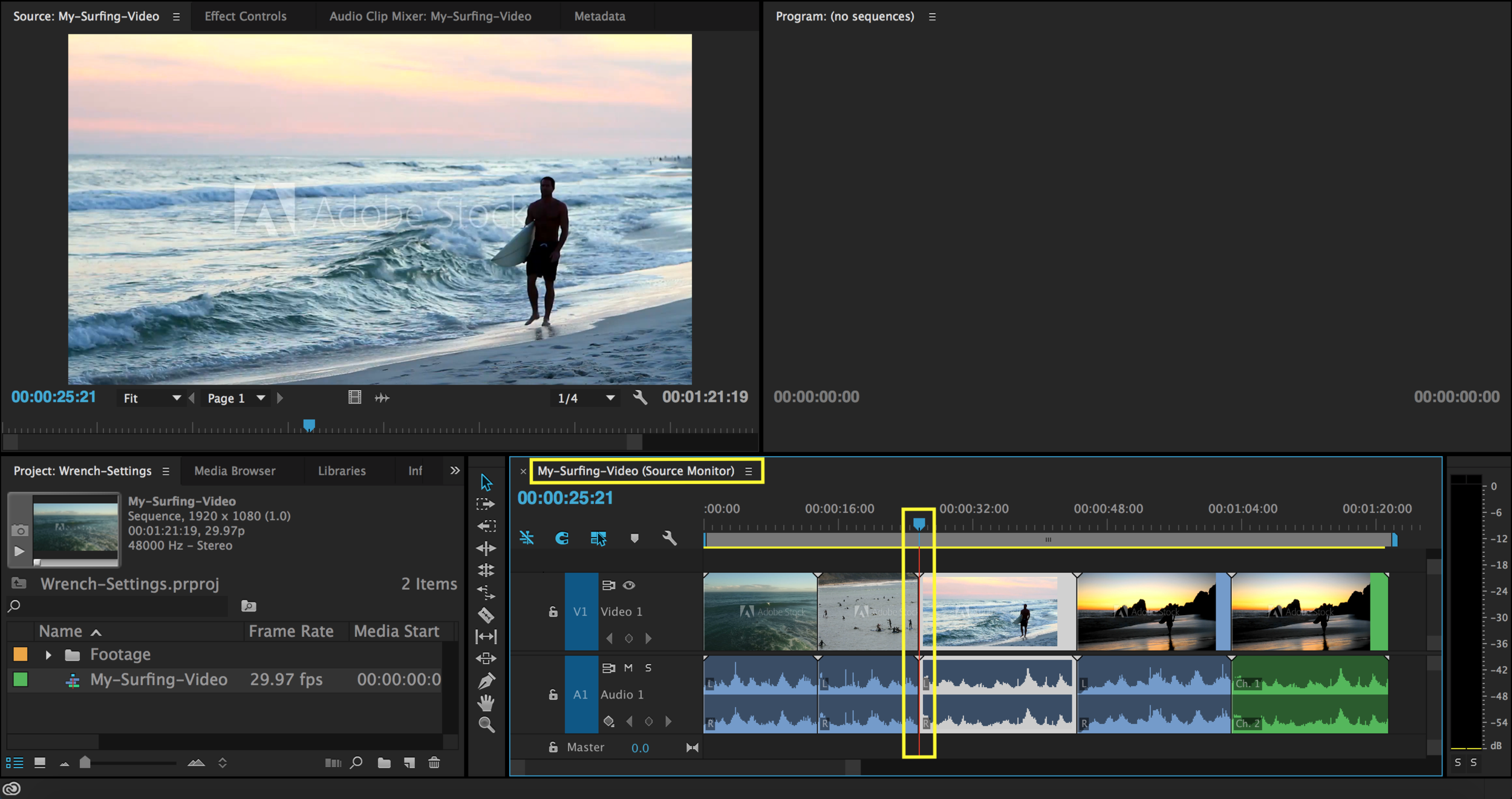The width and height of the screenshot is (1512, 799).
Task: Open the 1/4 playback resolution dropdown
Action: [x=585, y=398]
